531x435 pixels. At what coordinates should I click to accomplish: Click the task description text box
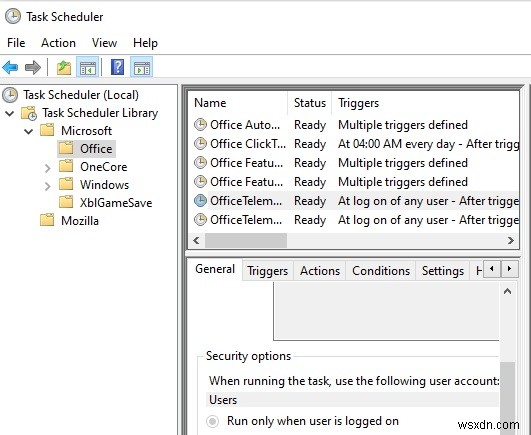386,311
